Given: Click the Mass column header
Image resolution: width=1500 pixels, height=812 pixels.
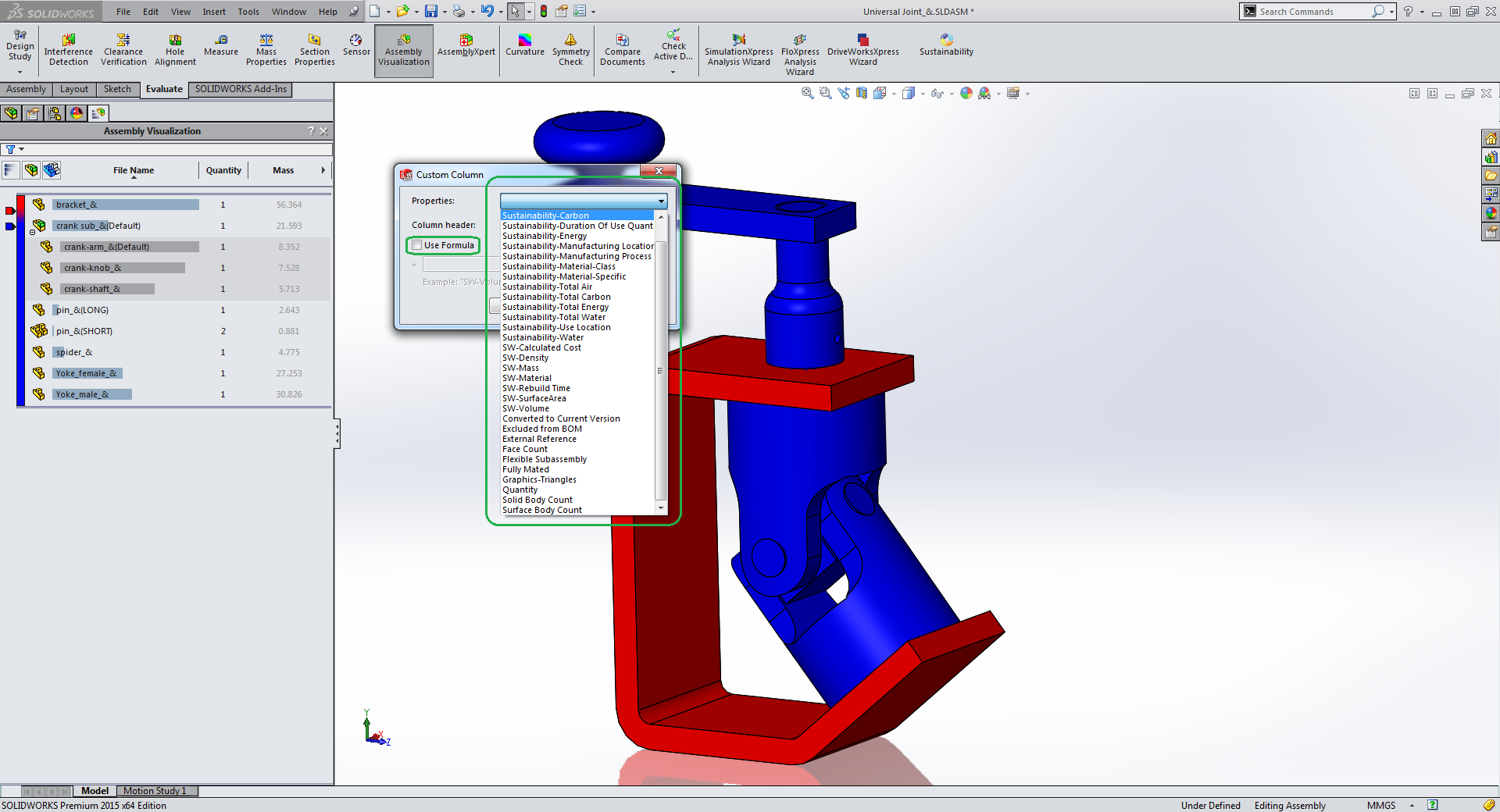Looking at the screenshot, I should [283, 170].
